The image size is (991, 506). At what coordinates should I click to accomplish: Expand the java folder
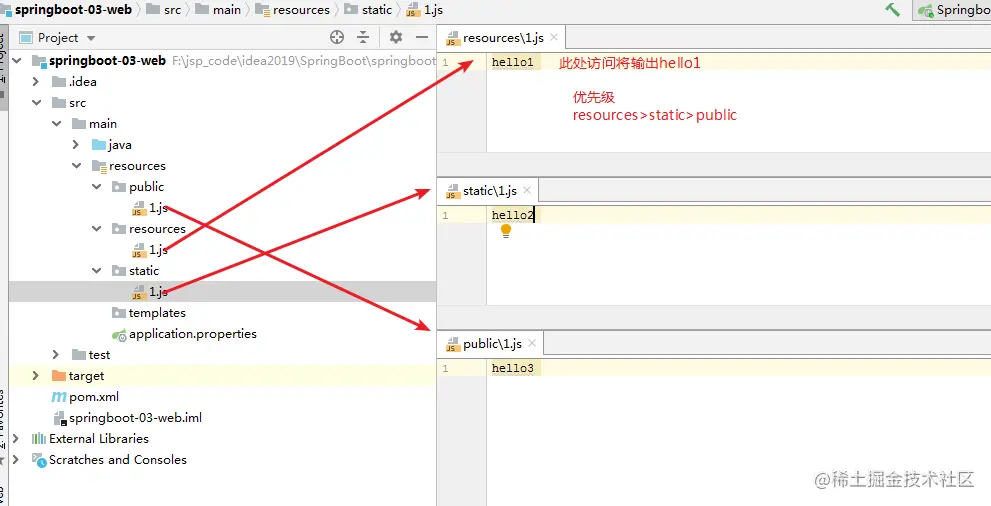point(76,145)
